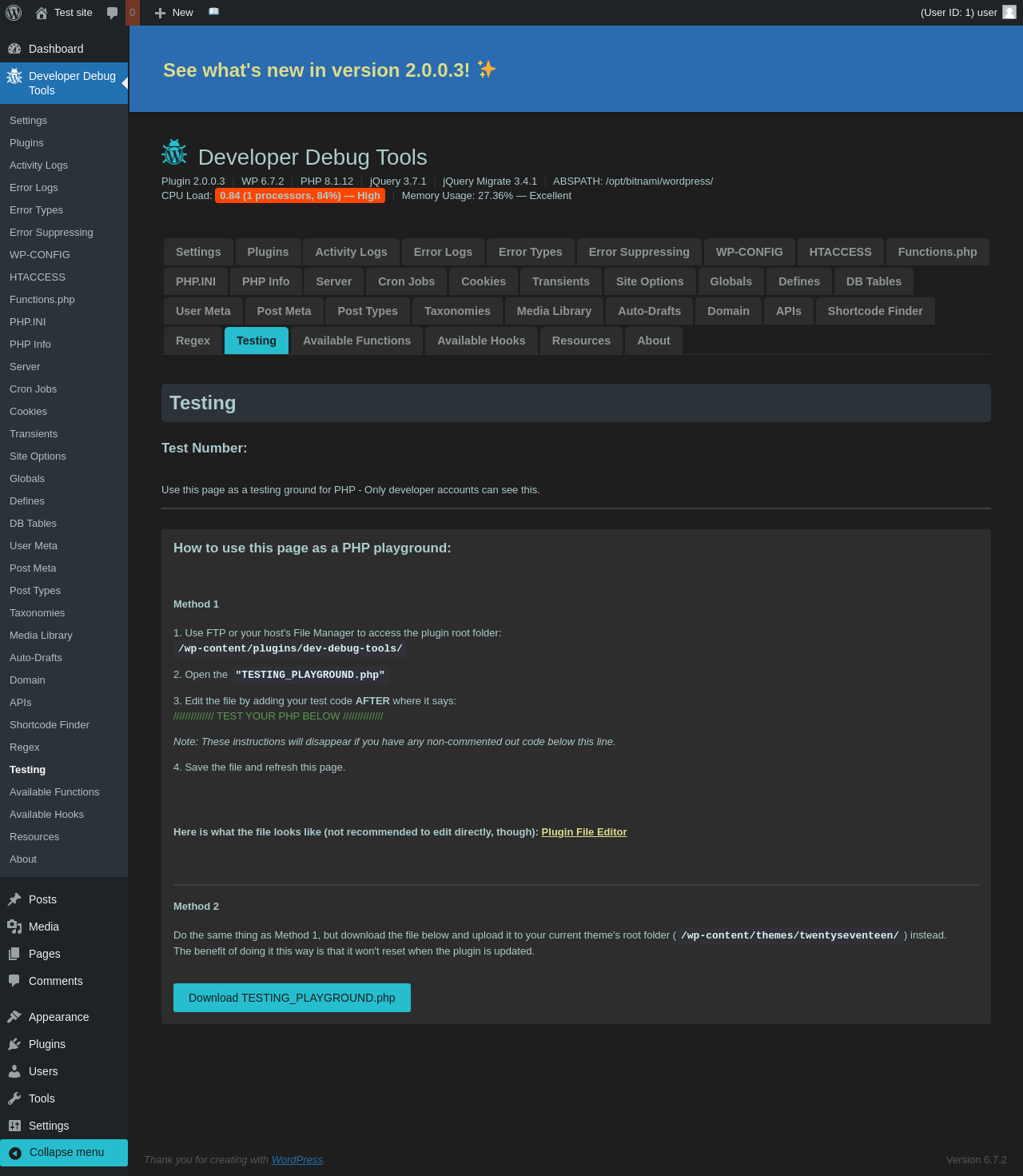This screenshot has height=1176, width=1023.
Task: Click the Posts pushpin icon
Action: (x=14, y=899)
